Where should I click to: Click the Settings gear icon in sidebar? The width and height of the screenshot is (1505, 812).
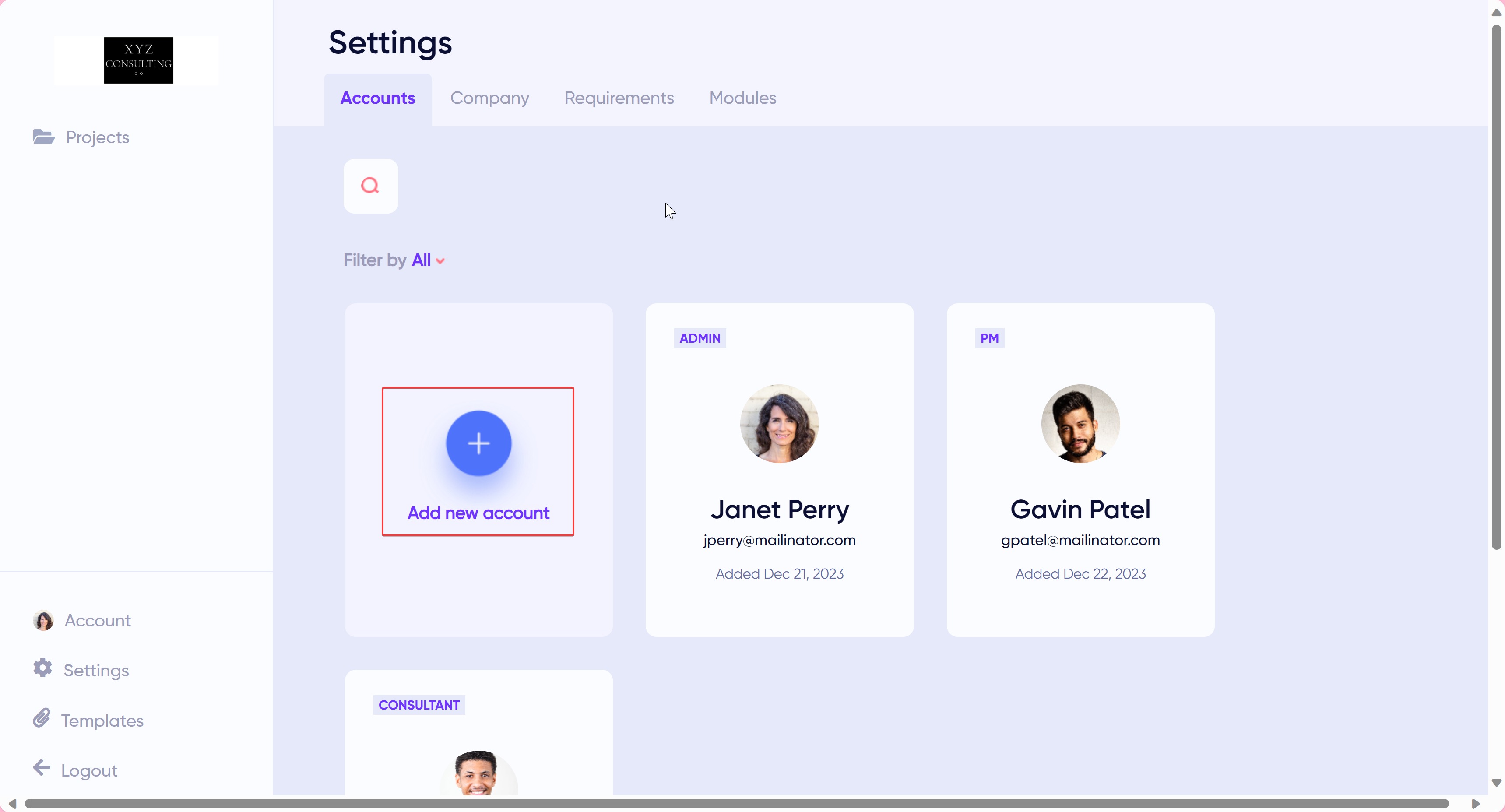pos(42,668)
